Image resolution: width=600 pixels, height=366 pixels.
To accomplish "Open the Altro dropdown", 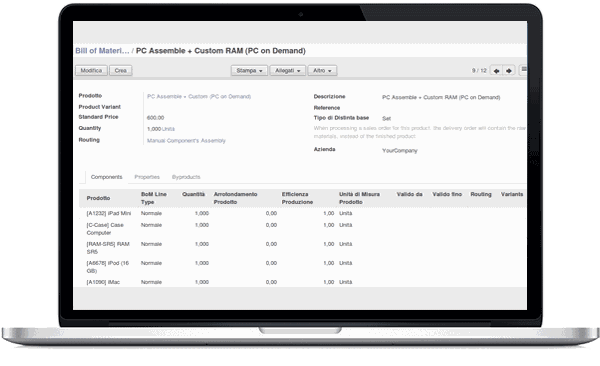I will 322,70.
